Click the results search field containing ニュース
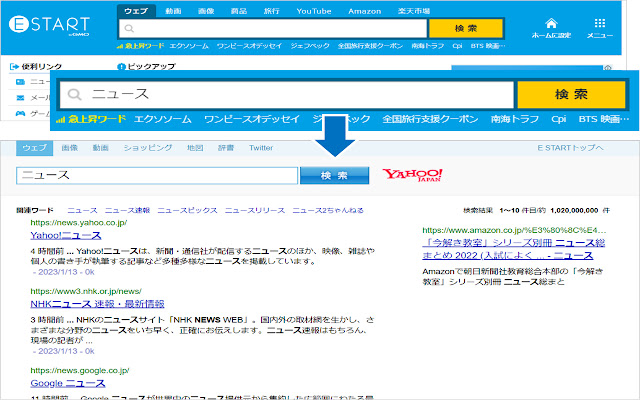 point(157,175)
